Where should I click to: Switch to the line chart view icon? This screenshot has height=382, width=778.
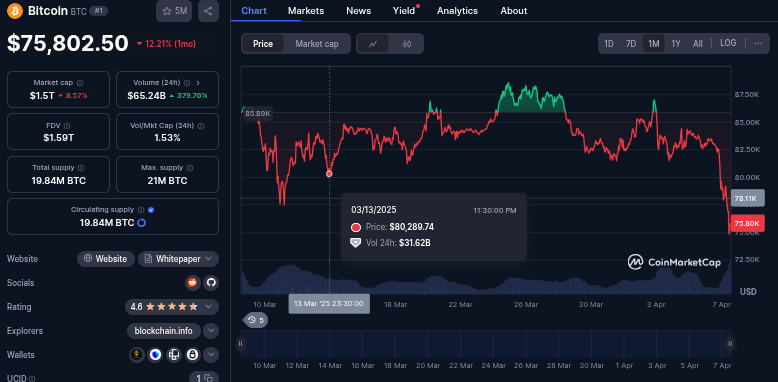tap(373, 44)
